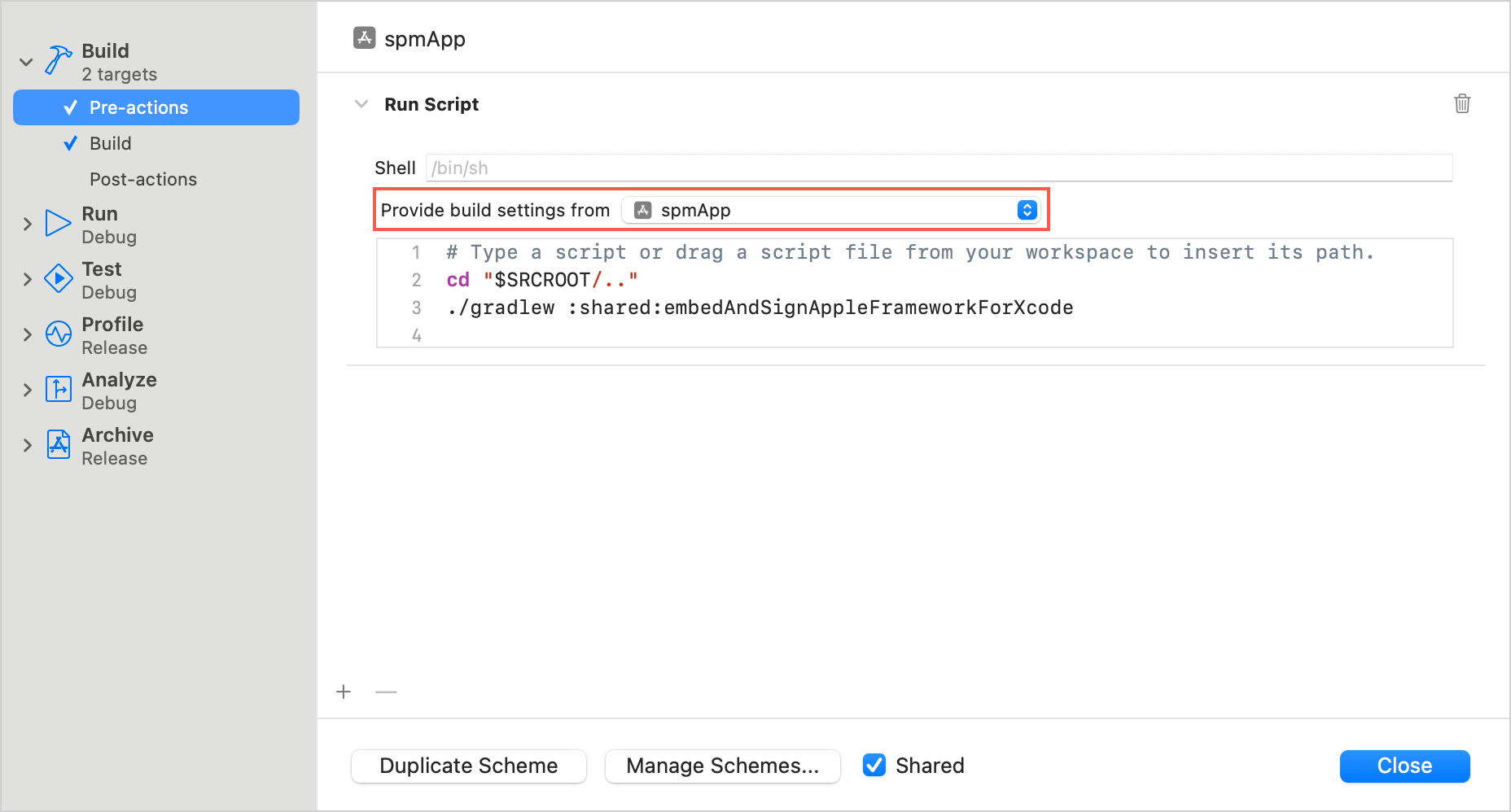Collapse the Run Script section chevron
1511x812 pixels.
click(361, 104)
